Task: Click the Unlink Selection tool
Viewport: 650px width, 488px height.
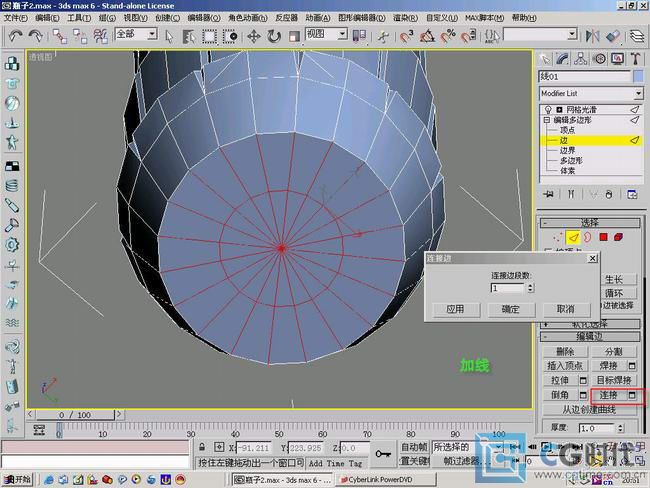Action: [x=80, y=36]
